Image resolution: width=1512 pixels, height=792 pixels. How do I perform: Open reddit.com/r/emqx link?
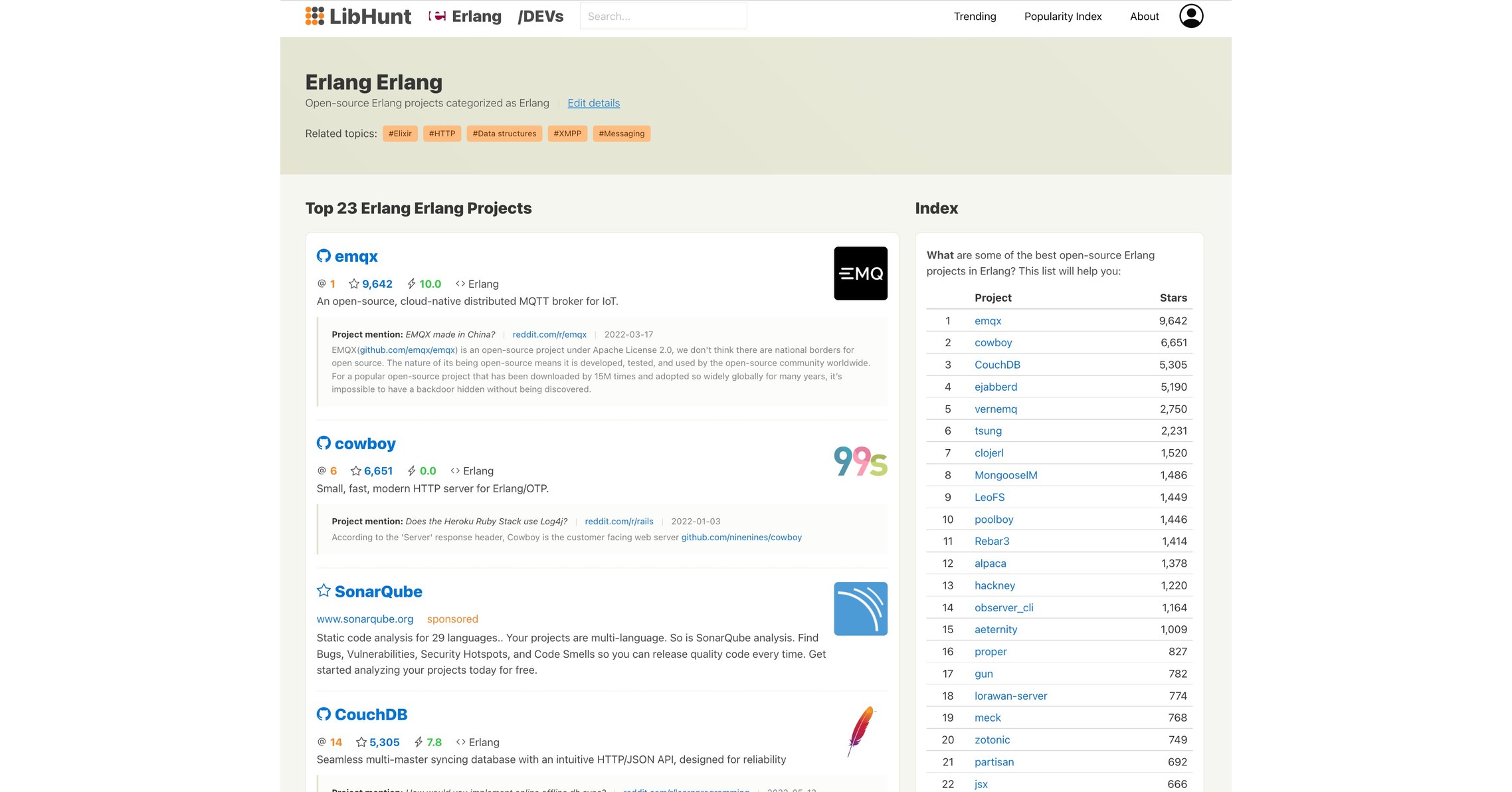point(547,334)
